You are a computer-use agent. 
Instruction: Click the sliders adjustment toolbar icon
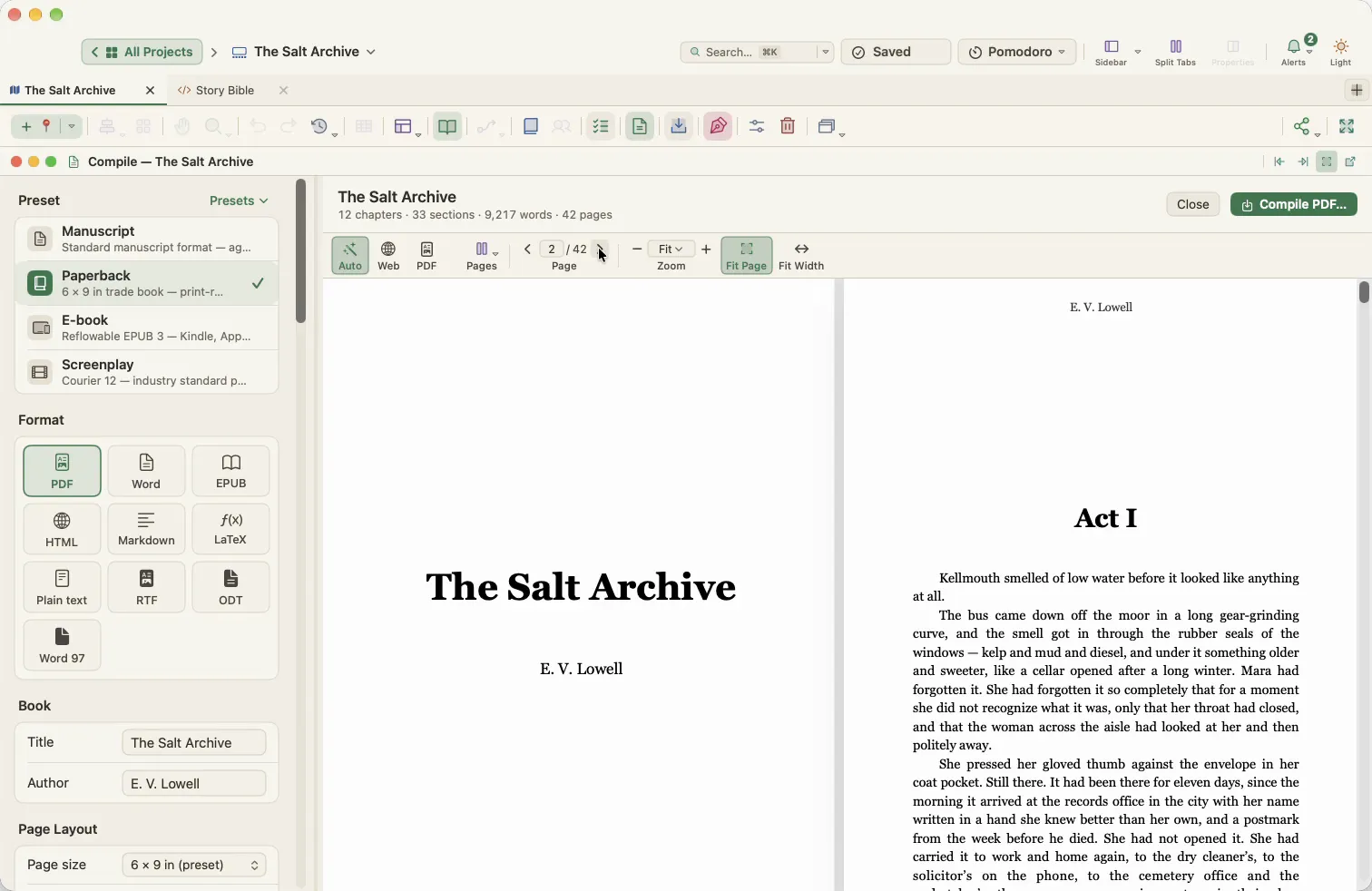[757, 126]
